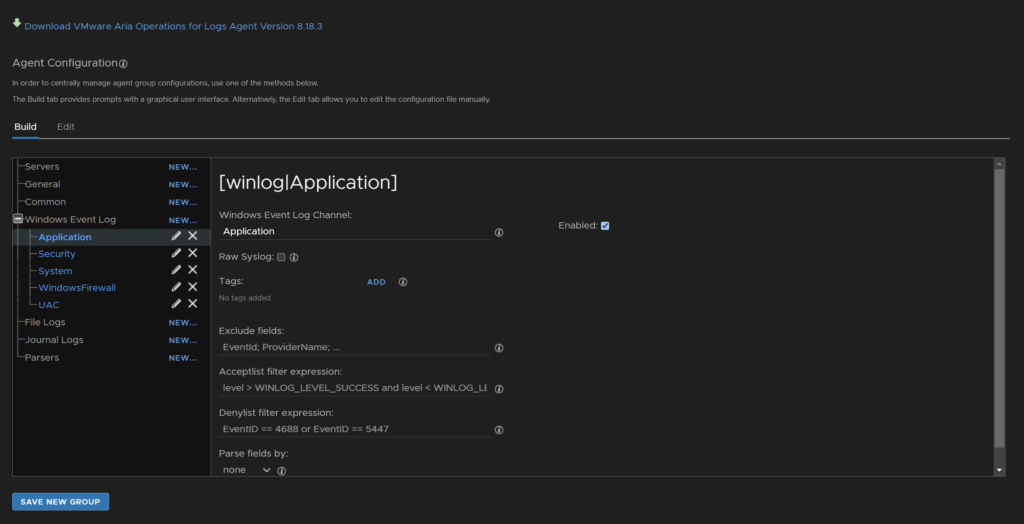
Task: Download VMware Aria Operations for Logs Agent
Action: click(173, 27)
